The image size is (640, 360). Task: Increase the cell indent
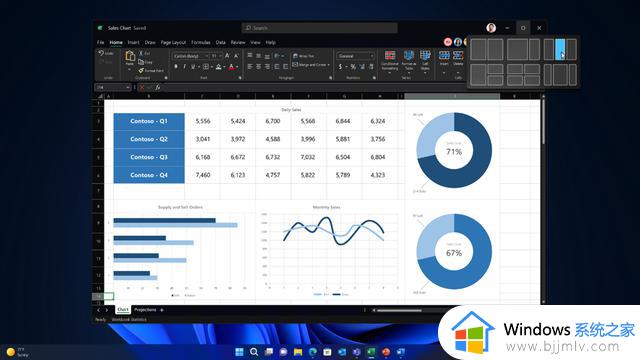tap(285, 67)
